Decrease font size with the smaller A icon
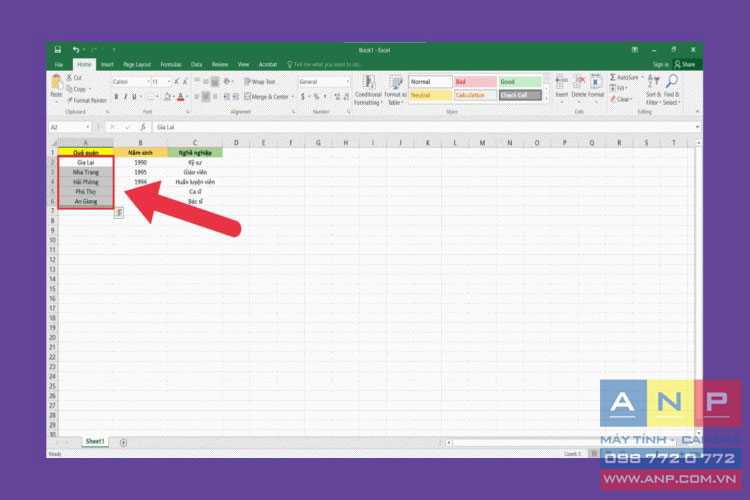750x500 pixels. pos(185,82)
